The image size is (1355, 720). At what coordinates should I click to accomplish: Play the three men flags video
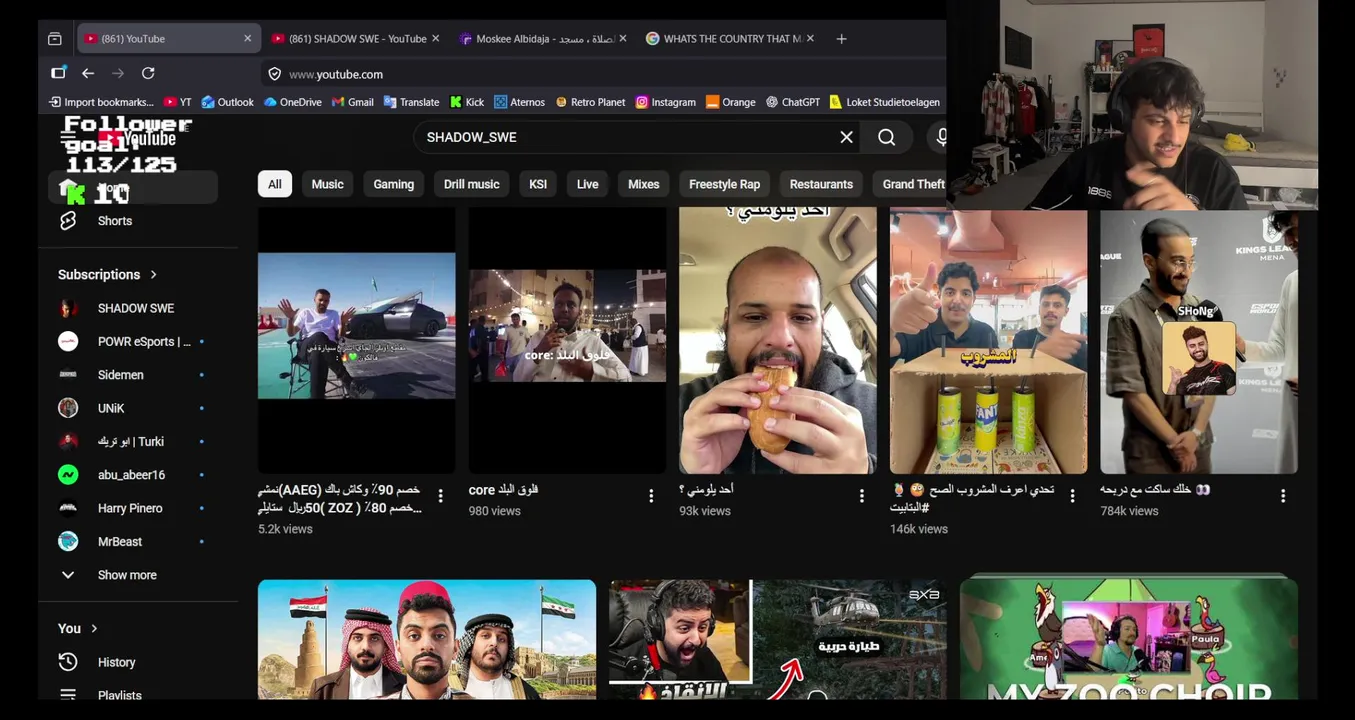427,638
